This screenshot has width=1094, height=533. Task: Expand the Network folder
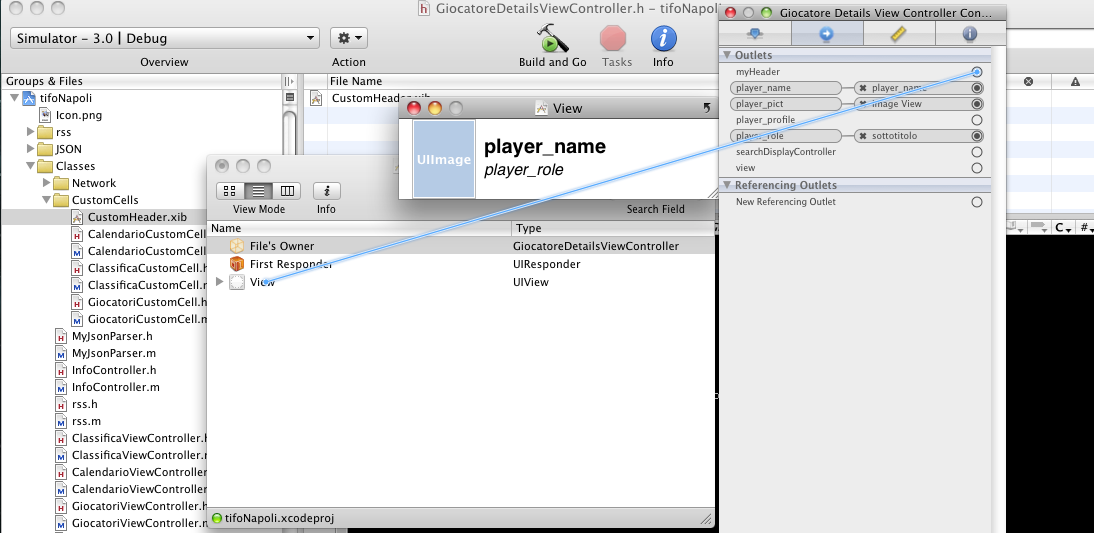(x=47, y=183)
